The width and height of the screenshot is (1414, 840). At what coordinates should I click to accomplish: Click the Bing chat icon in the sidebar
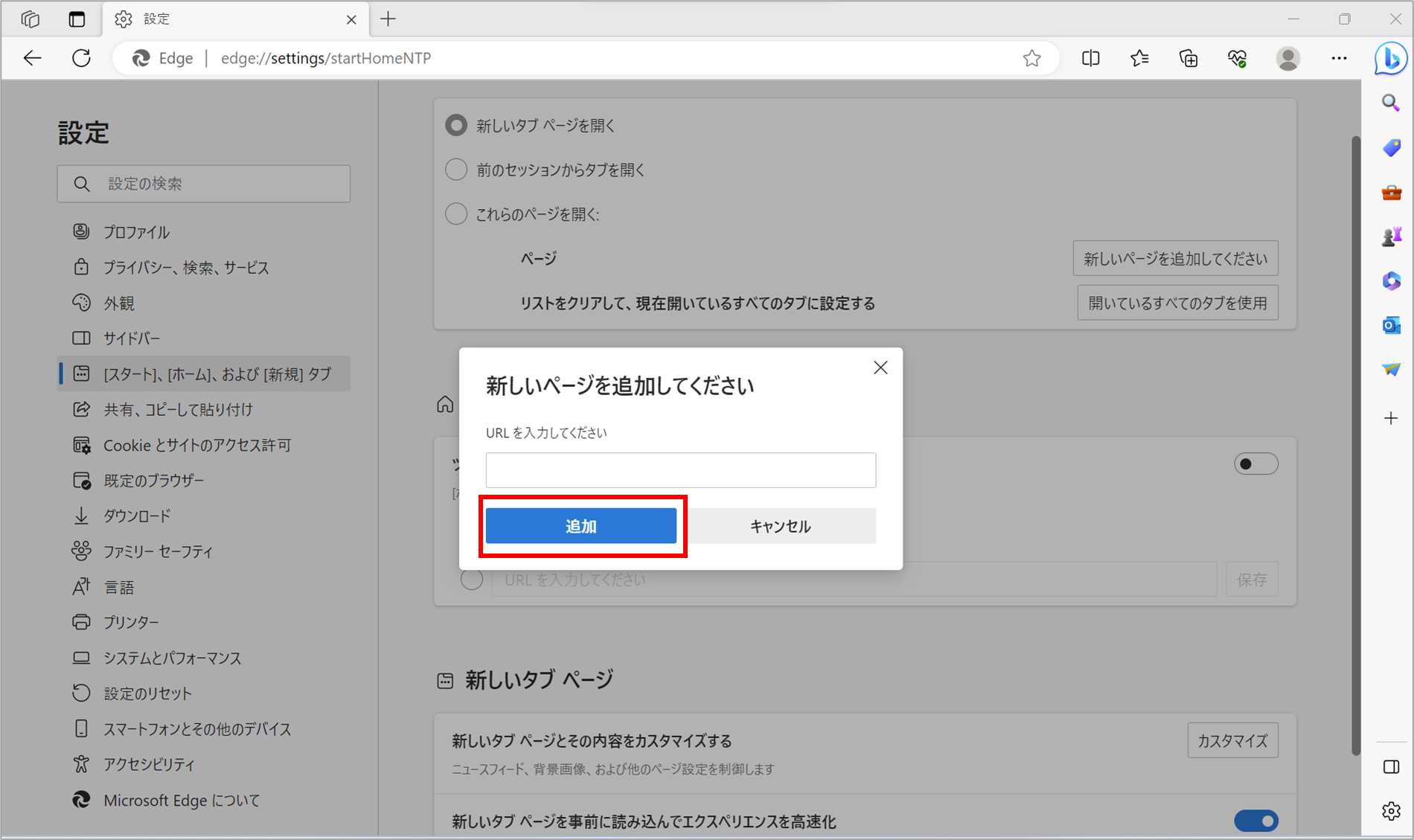pyautogui.click(x=1390, y=58)
